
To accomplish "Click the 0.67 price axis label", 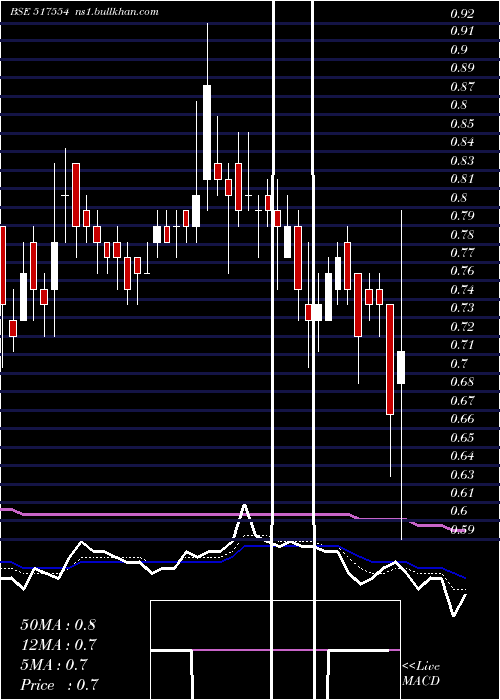I will (462, 400).
